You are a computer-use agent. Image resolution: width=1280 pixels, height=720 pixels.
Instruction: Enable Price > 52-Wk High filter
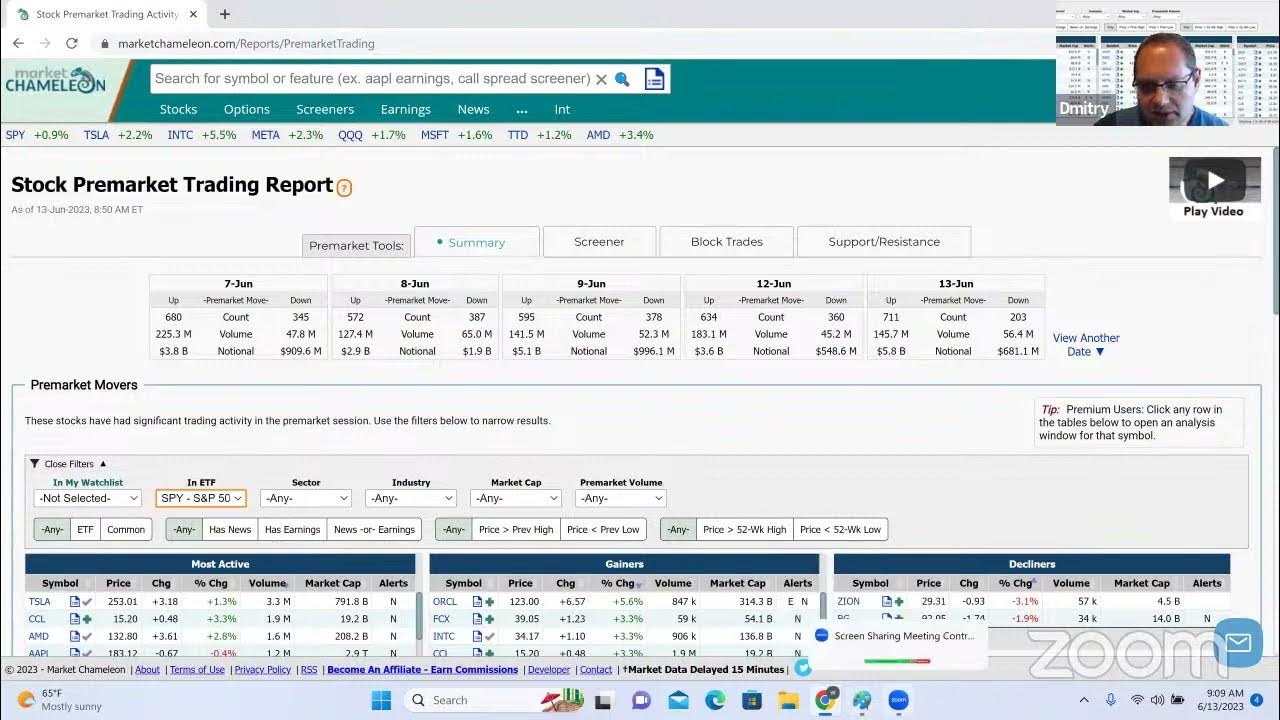pyautogui.click(x=744, y=529)
